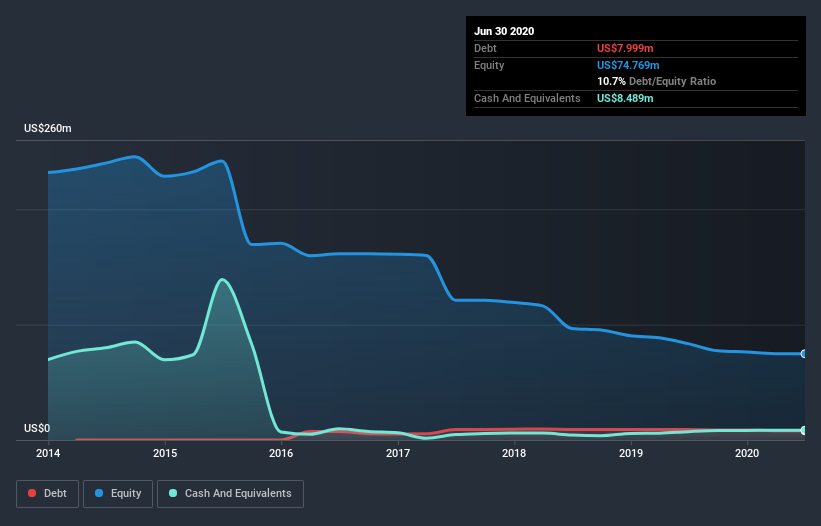821x526 pixels.
Task: Toggle the Debt series legend button
Action: click(x=48, y=494)
